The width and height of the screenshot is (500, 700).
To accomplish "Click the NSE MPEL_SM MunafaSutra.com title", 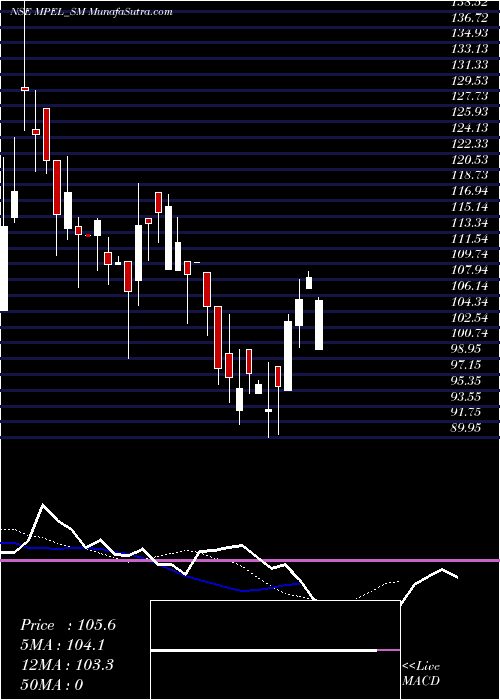I will tap(91, 12).
